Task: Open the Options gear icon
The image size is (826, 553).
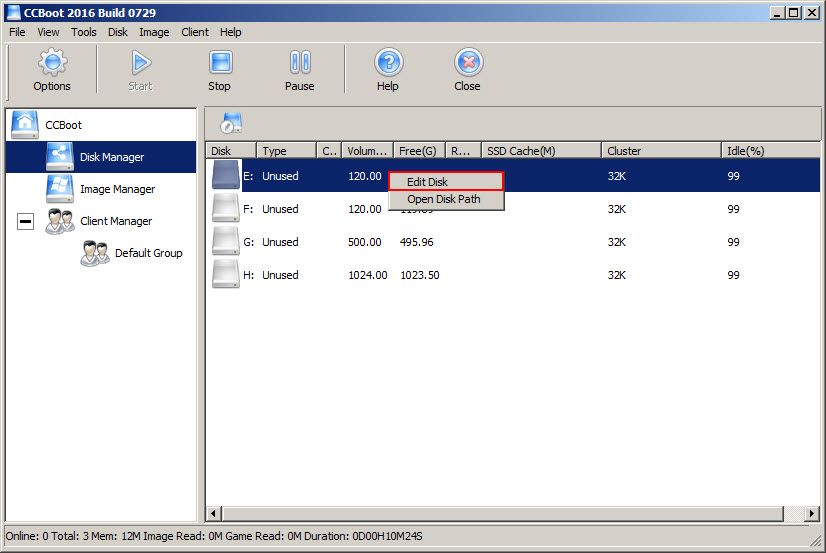Action: (x=52, y=62)
